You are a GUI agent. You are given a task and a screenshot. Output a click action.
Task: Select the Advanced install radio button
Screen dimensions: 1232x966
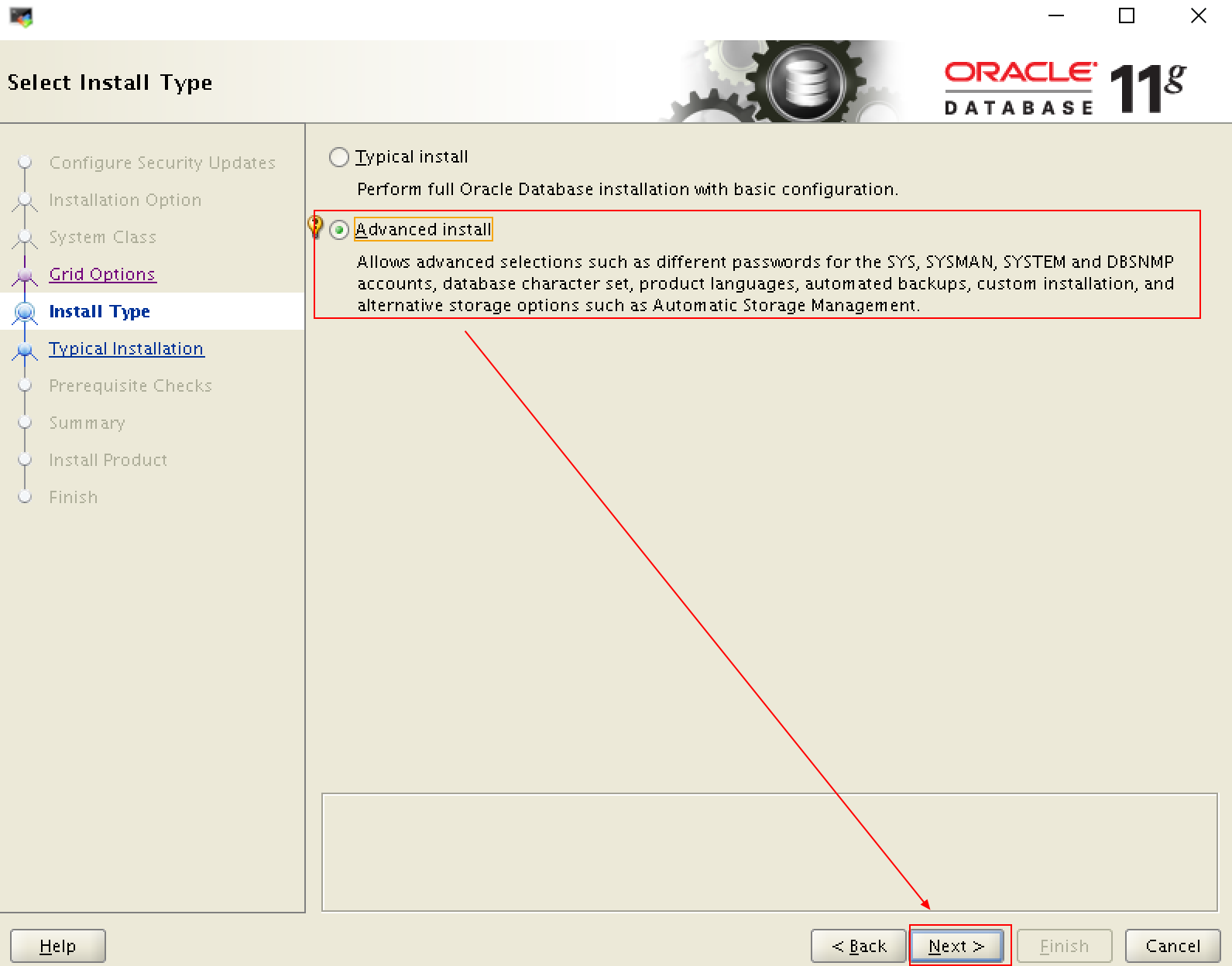[339, 230]
